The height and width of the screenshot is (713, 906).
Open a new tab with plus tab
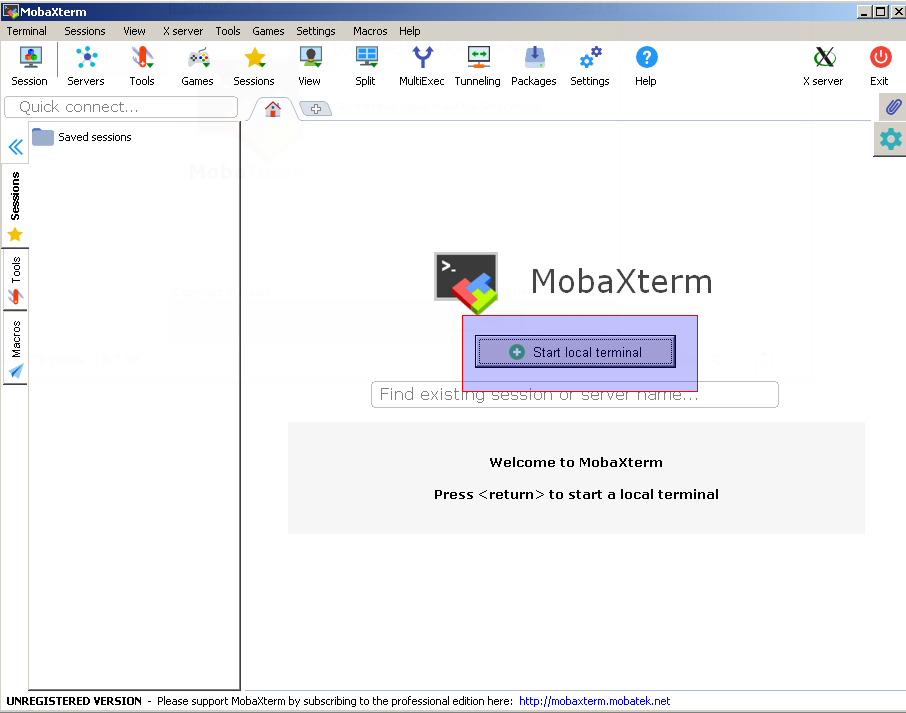coord(315,109)
